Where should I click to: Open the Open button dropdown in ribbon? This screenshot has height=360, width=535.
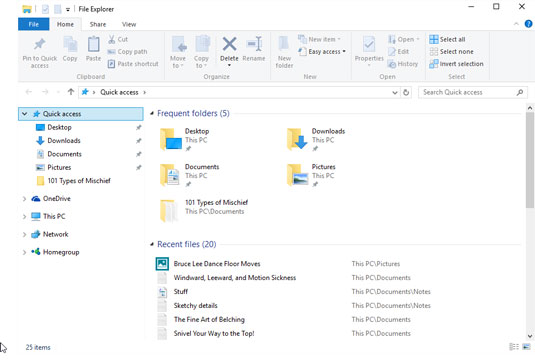pyautogui.click(x=418, y=39)
